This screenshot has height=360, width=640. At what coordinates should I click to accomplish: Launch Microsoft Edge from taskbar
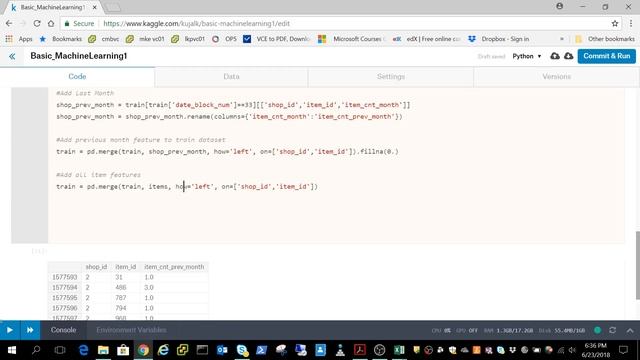[x=83, y=350]
